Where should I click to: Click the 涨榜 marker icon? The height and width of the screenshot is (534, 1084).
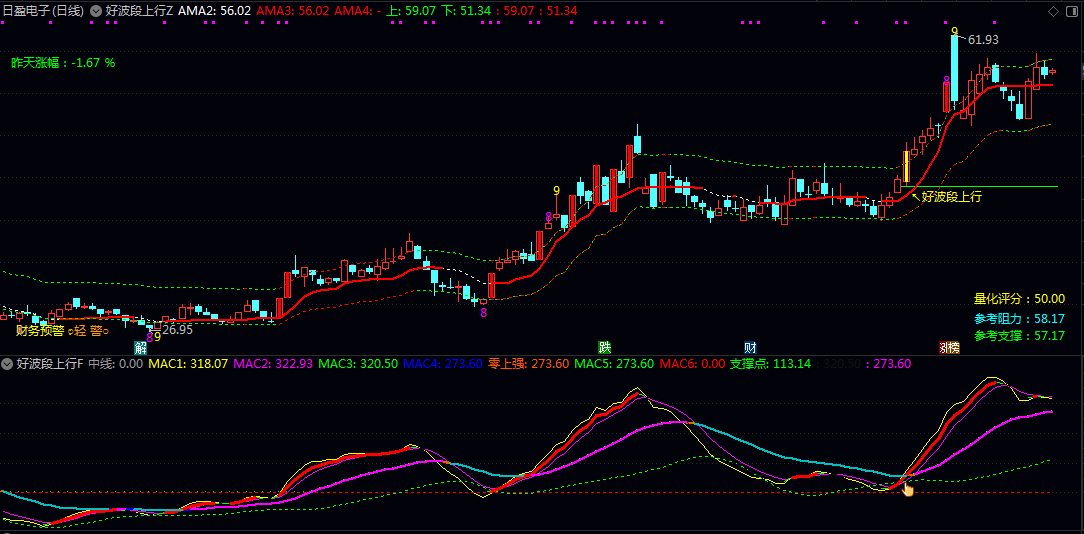click(948, 348)
